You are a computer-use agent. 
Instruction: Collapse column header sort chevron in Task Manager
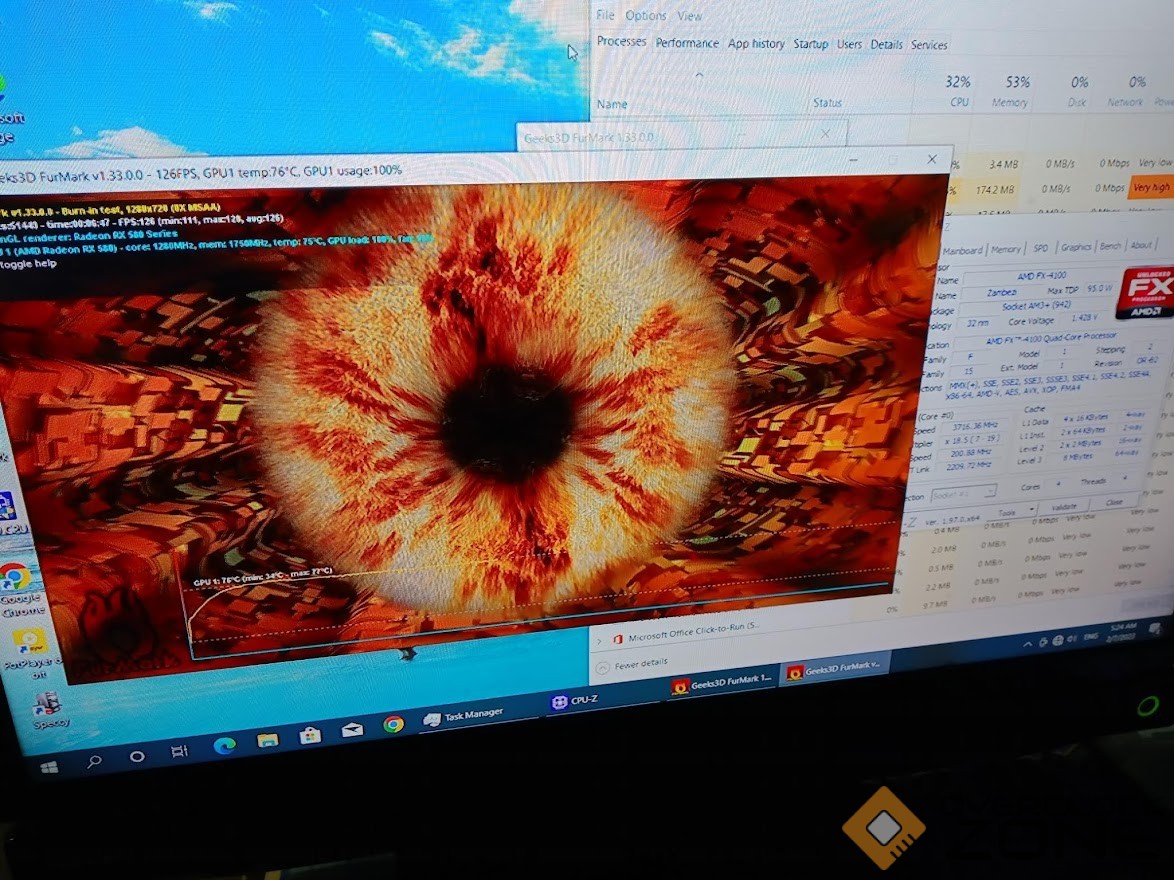coord(699,75)
